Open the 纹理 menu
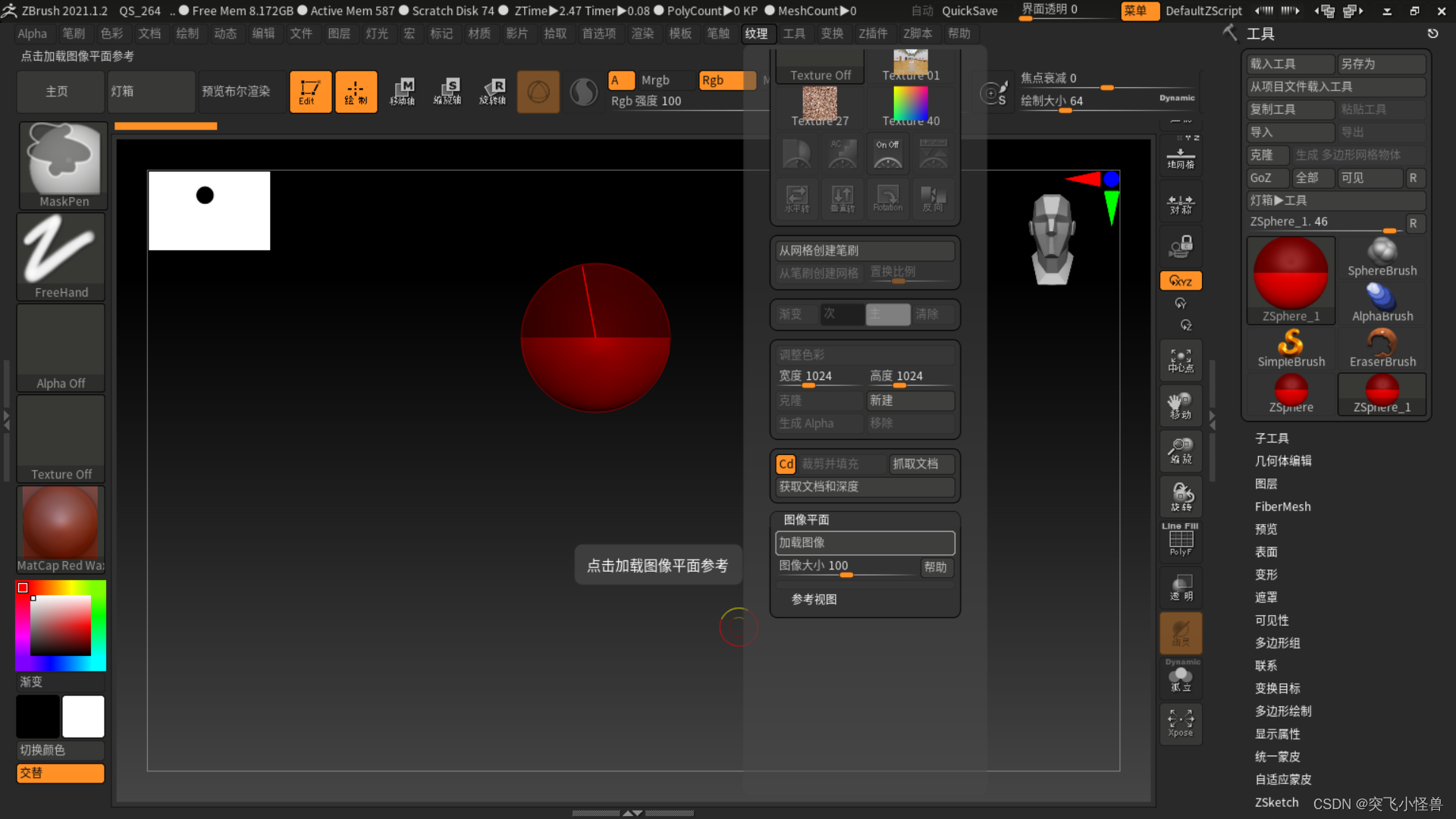 point(756,33)
